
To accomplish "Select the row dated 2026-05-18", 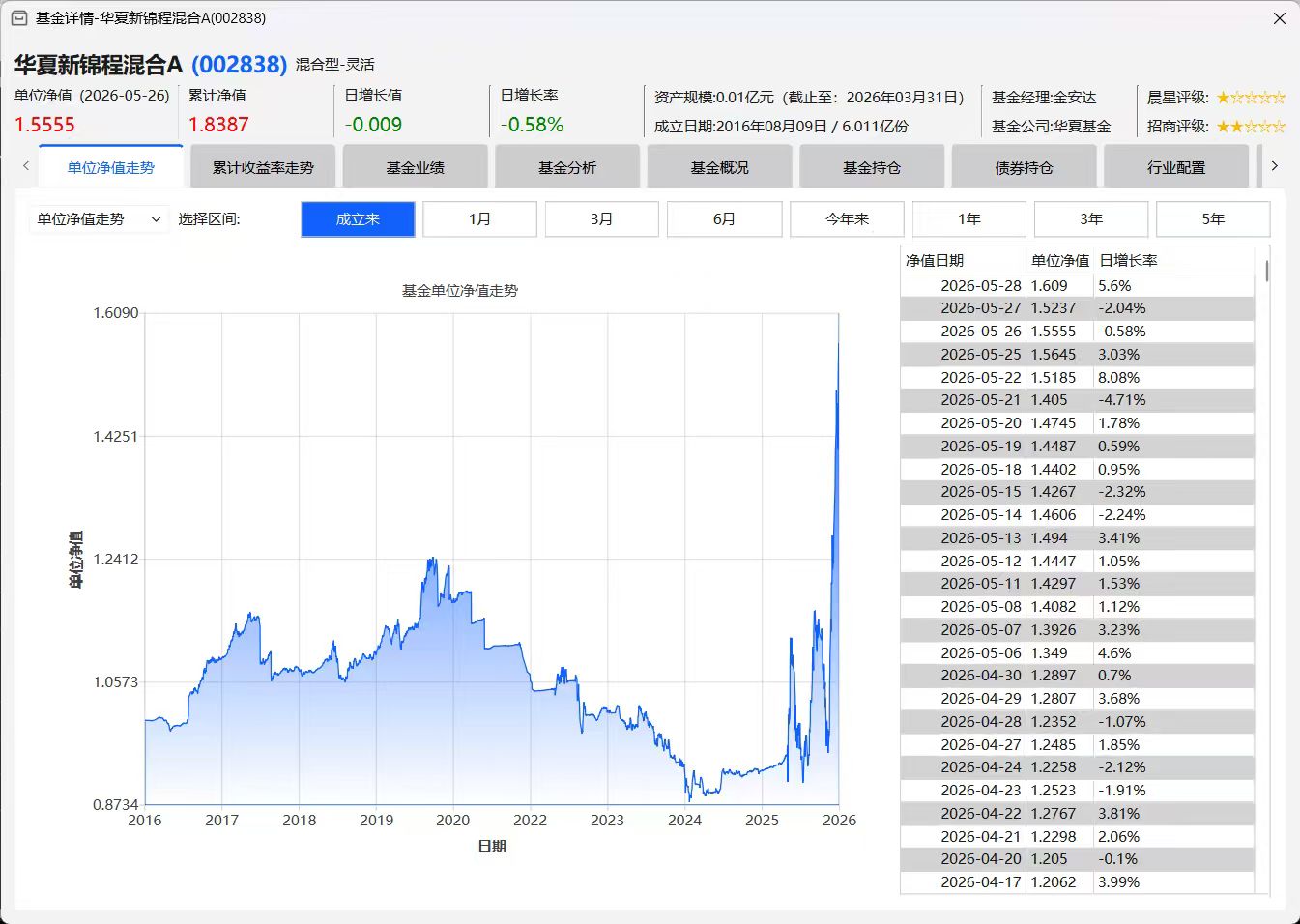I will [1078, 470].
